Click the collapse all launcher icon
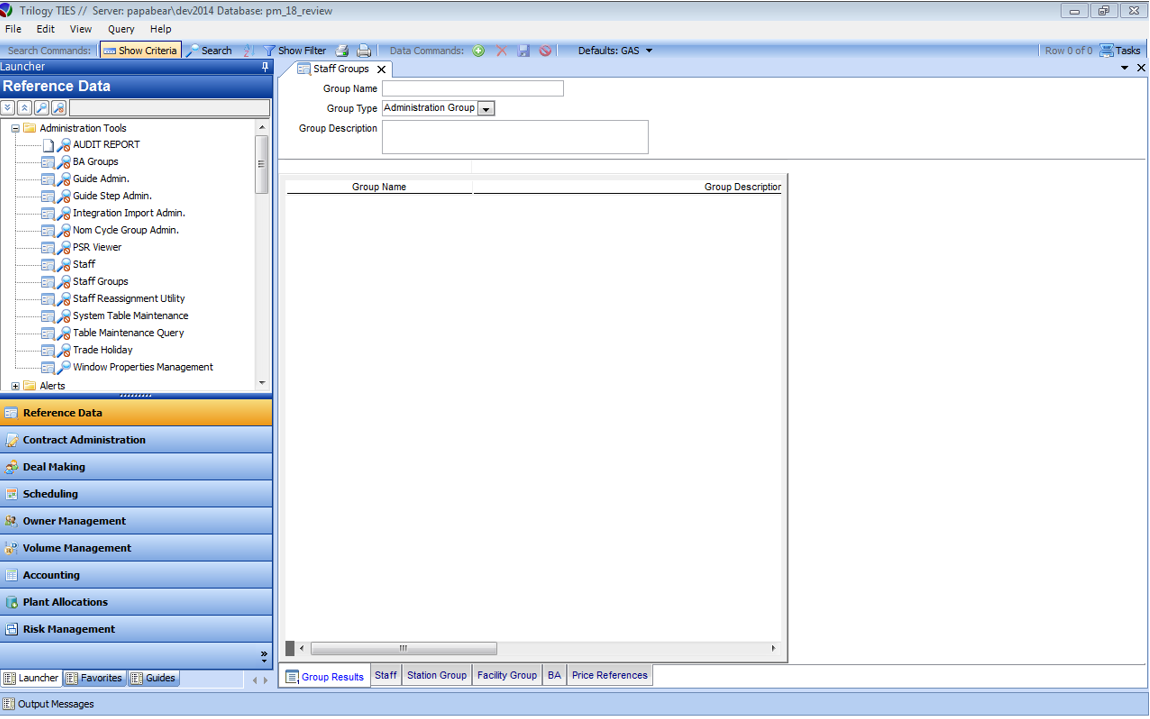 pyautogui.click(x=24, y=108)
